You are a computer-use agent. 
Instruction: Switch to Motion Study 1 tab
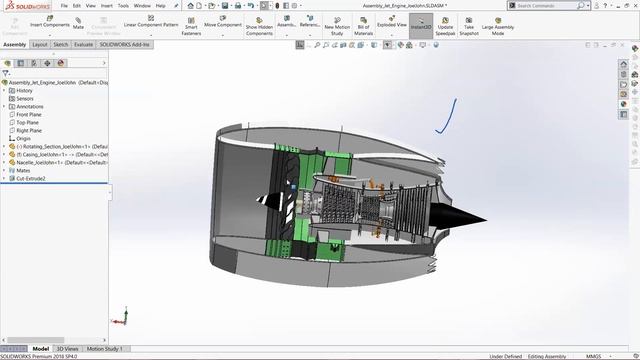coord(104,349)
